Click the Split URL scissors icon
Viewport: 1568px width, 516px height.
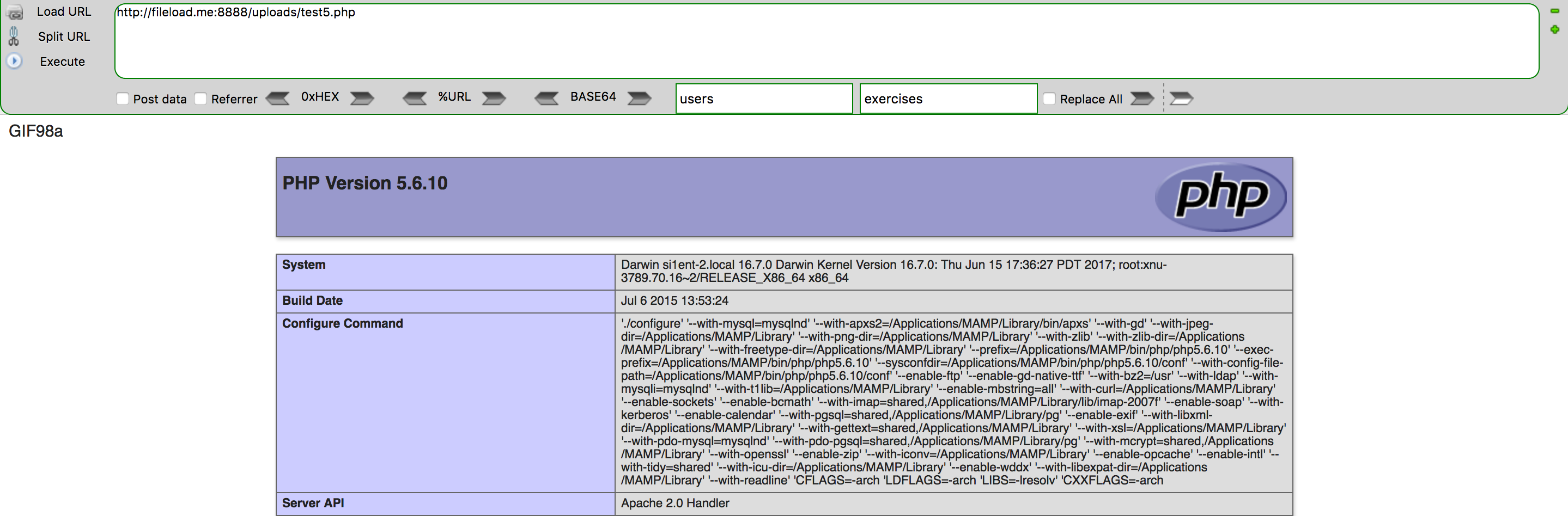coord(14,36)
